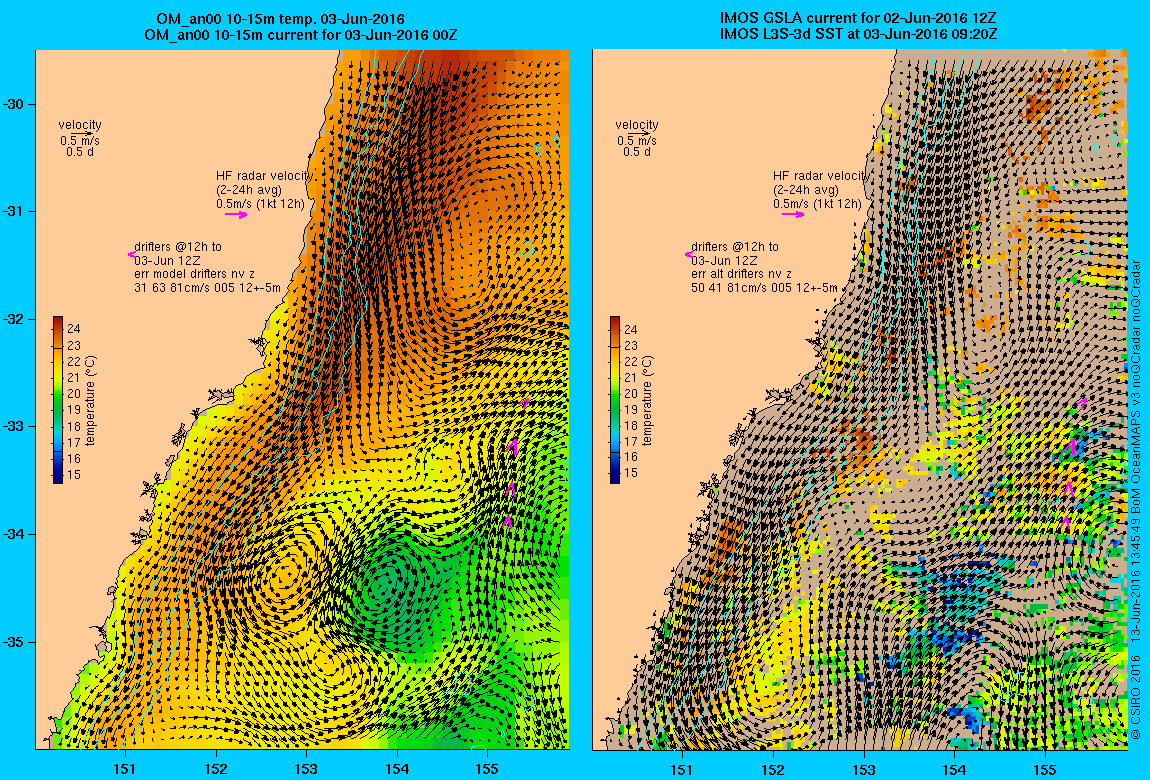Click the '153' longitude label under OM_an00 panel
This screenshot has height=780, width=1150.
[306, 770]
